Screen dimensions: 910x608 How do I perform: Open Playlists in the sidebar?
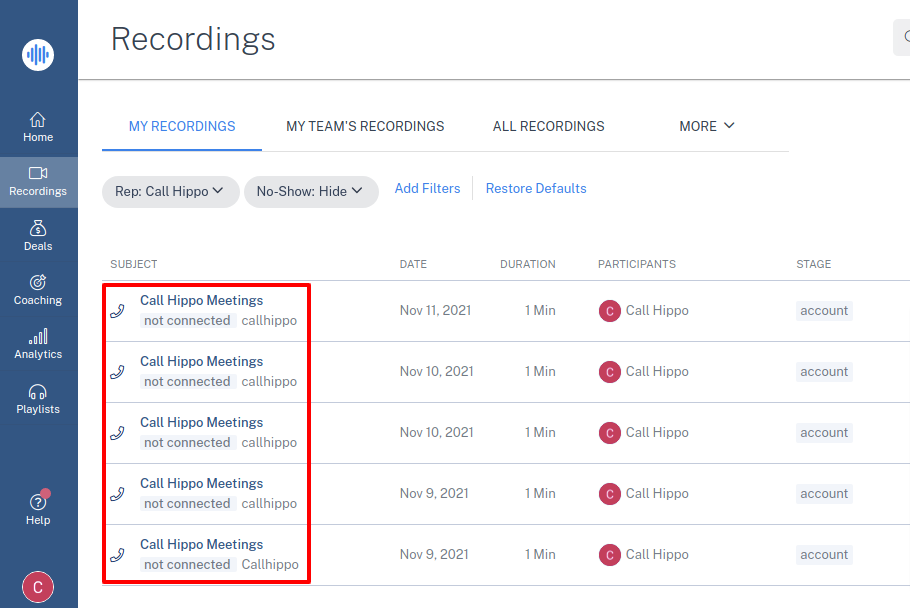(38, 399)
